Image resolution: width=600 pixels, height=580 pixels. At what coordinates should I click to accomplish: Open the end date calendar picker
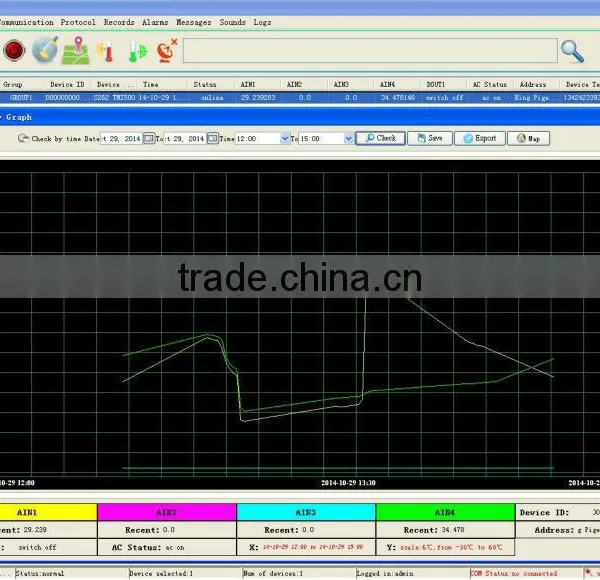tap(212, 138)
